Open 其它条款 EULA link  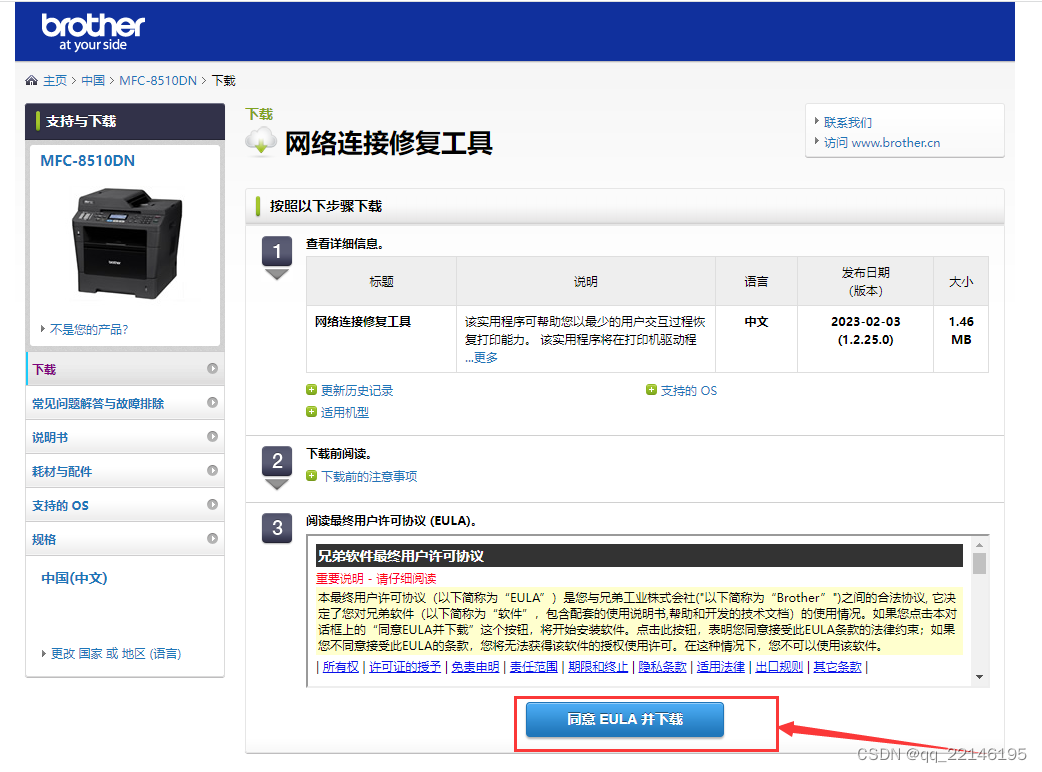tap(837, 667)
